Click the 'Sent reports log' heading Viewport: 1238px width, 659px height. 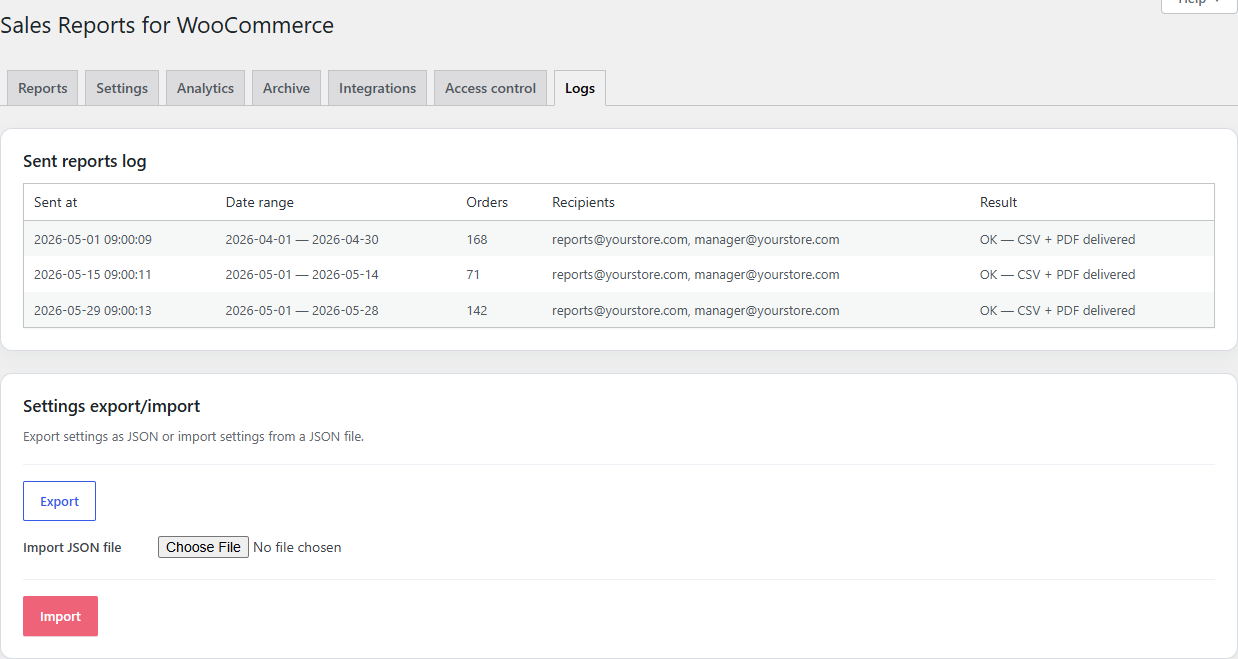85,161
